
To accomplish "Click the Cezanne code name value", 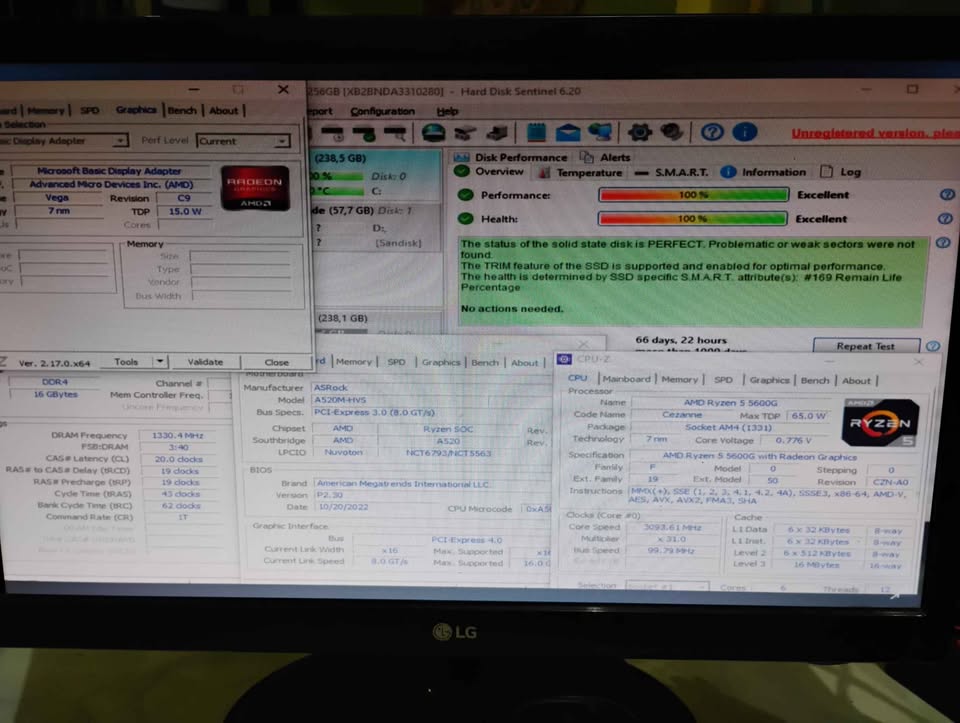I will 681,414.
